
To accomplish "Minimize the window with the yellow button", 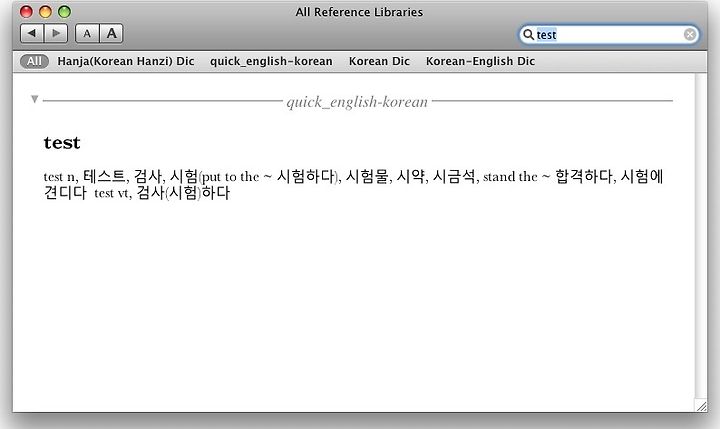I will (x=45, y=11).
